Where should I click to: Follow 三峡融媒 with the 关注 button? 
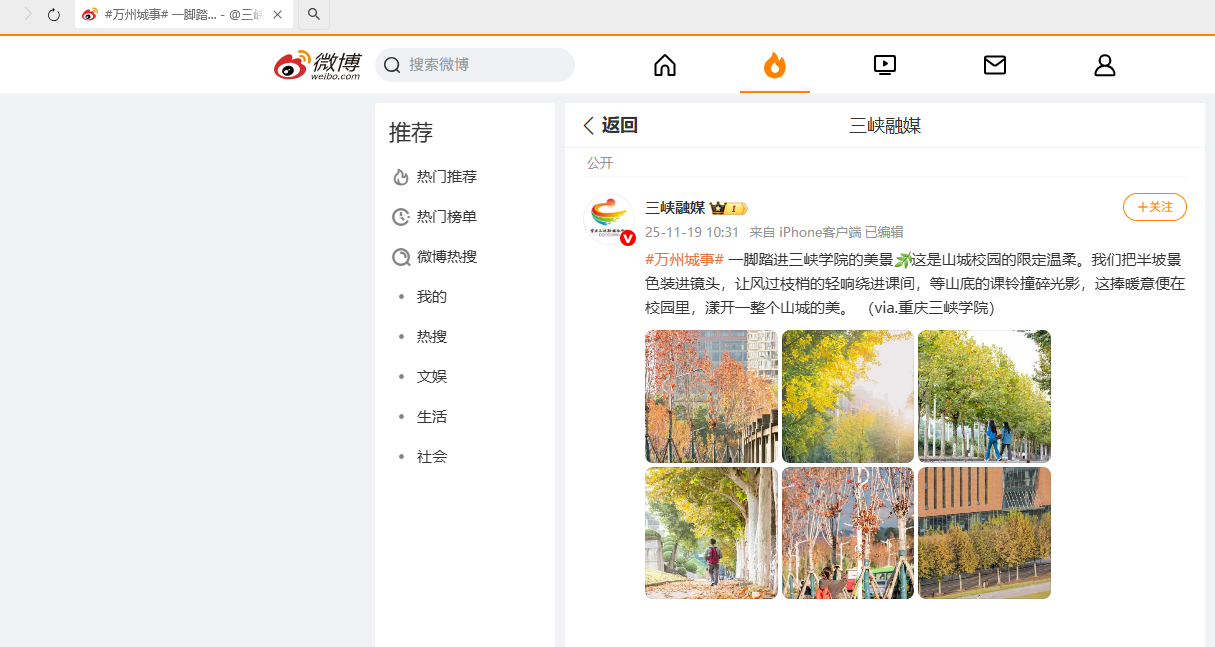[1155, 207]
